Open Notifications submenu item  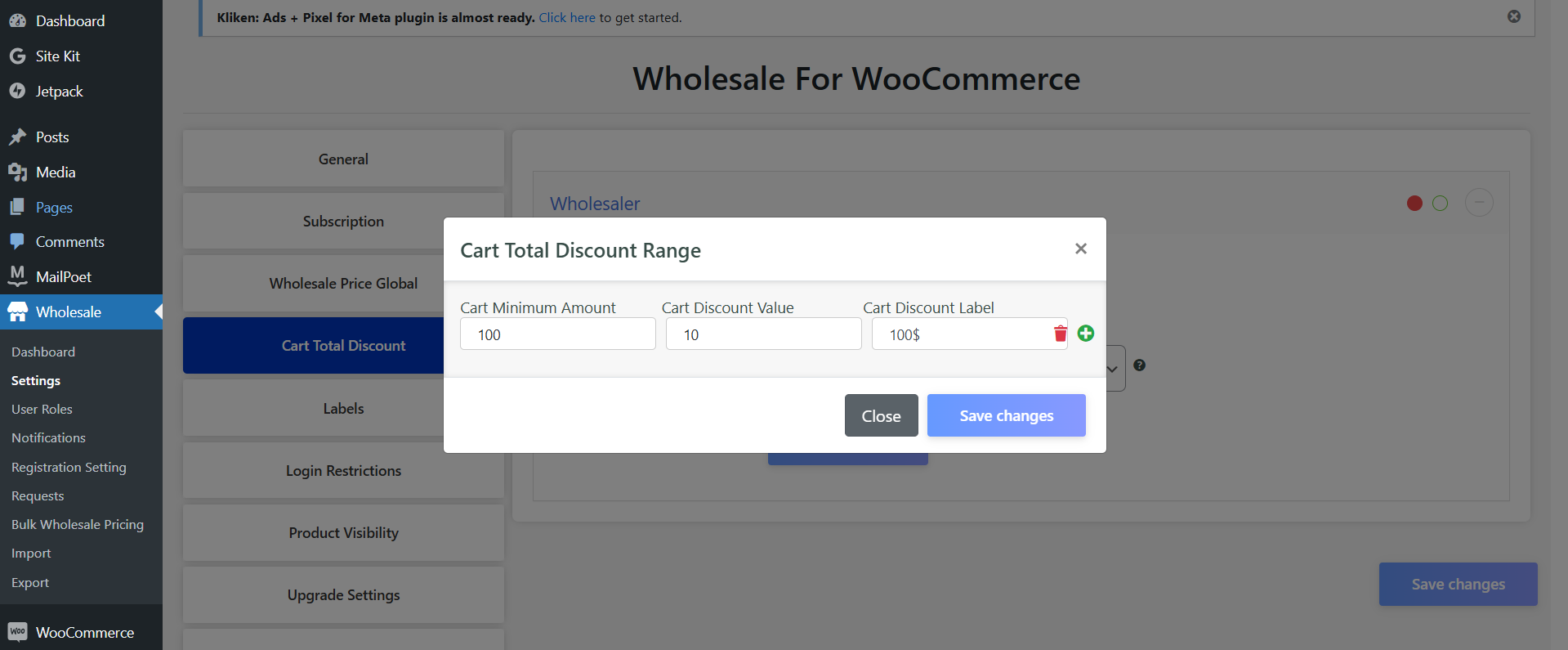click(48, 437)
